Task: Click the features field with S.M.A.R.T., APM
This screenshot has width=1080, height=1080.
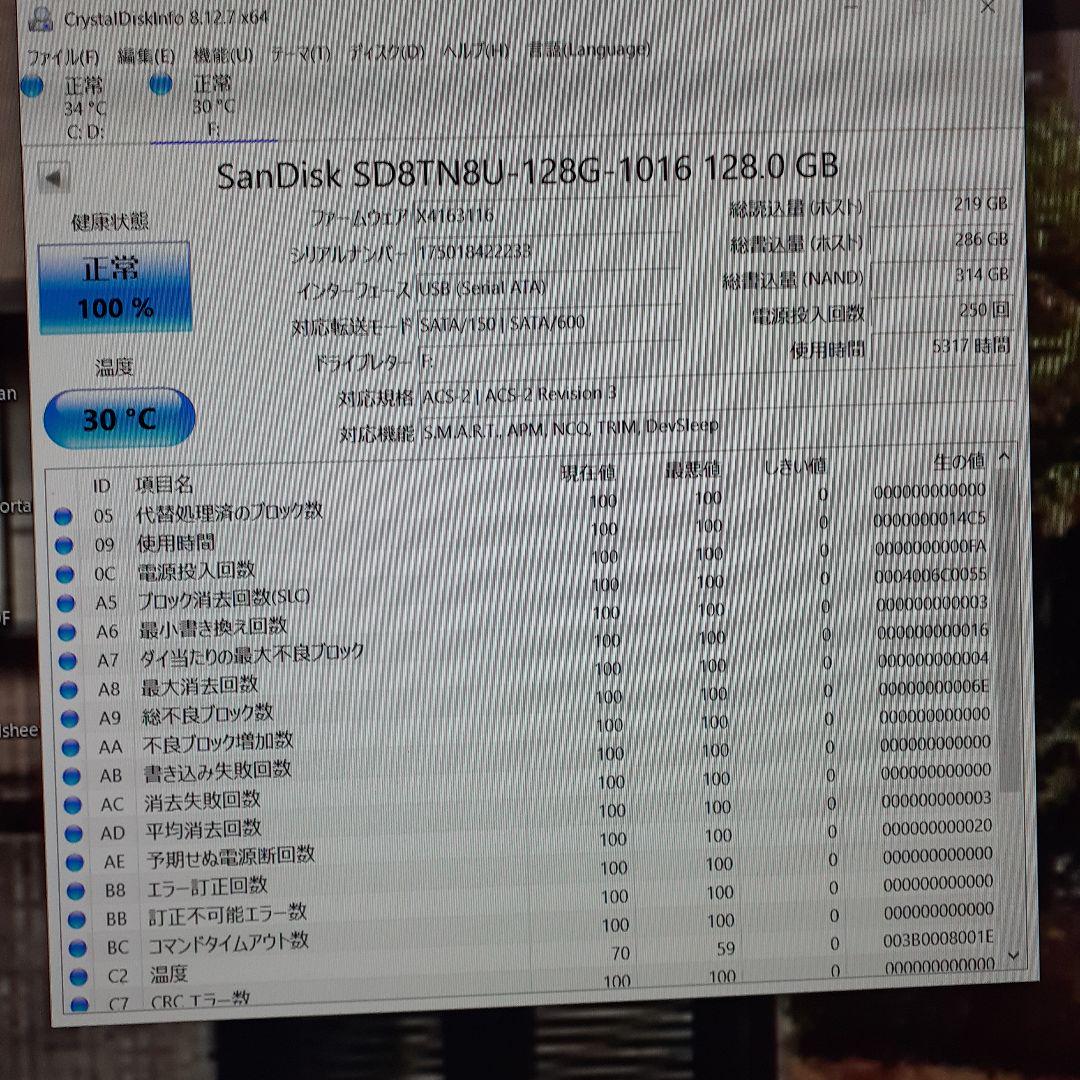Action: [x=718, y=427]
